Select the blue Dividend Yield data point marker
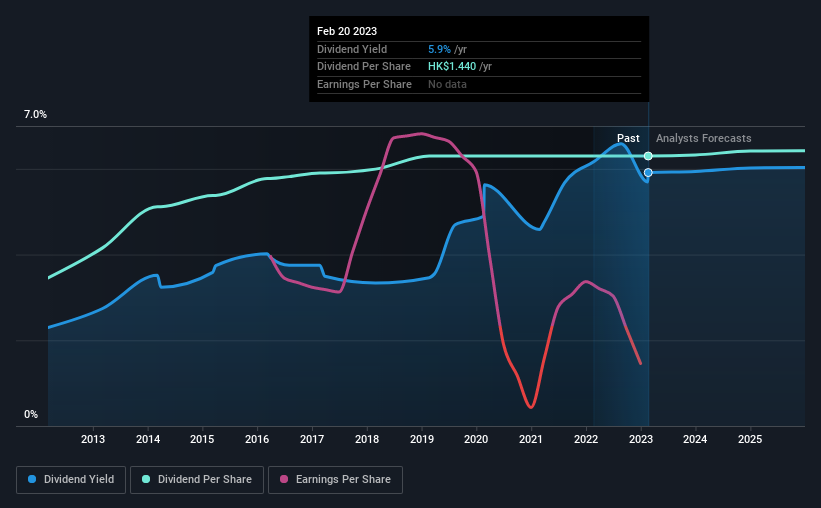The image size is (821, 508). coord(648,173)
